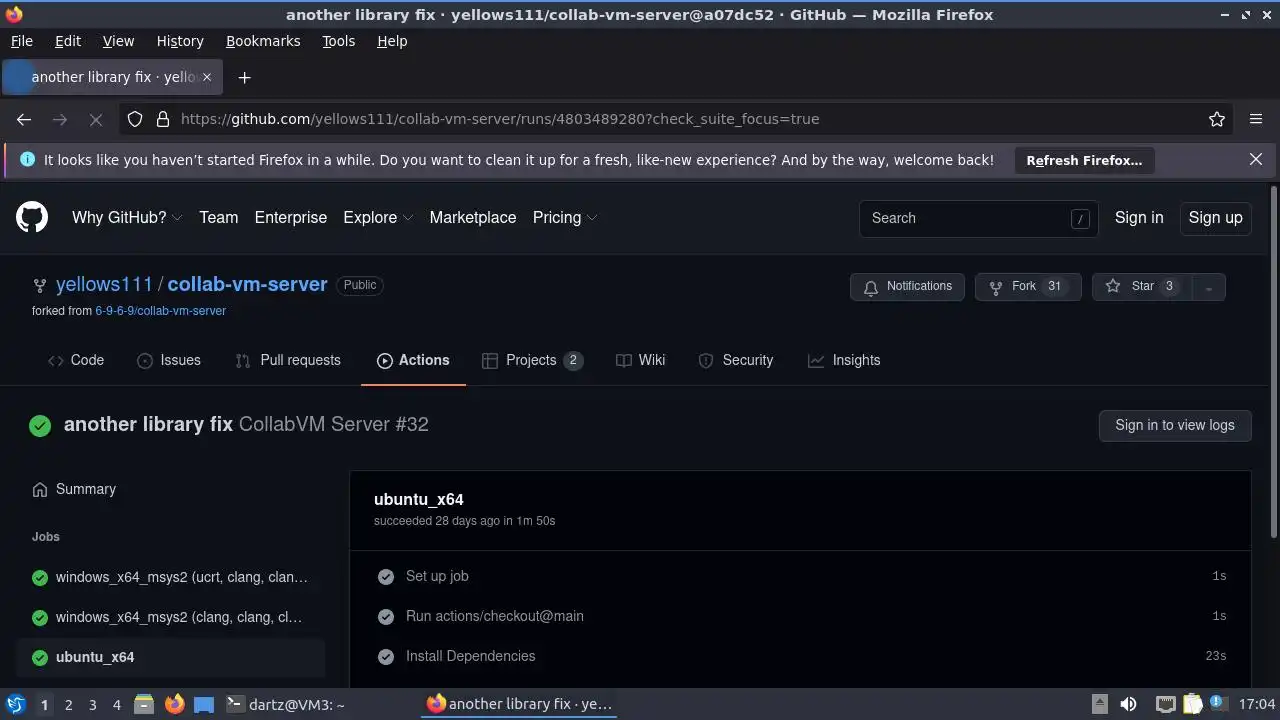Image resolution: width=1280 pixels, height=720 pixels.
Task: Open the Help menu
Action: point(392,41)
